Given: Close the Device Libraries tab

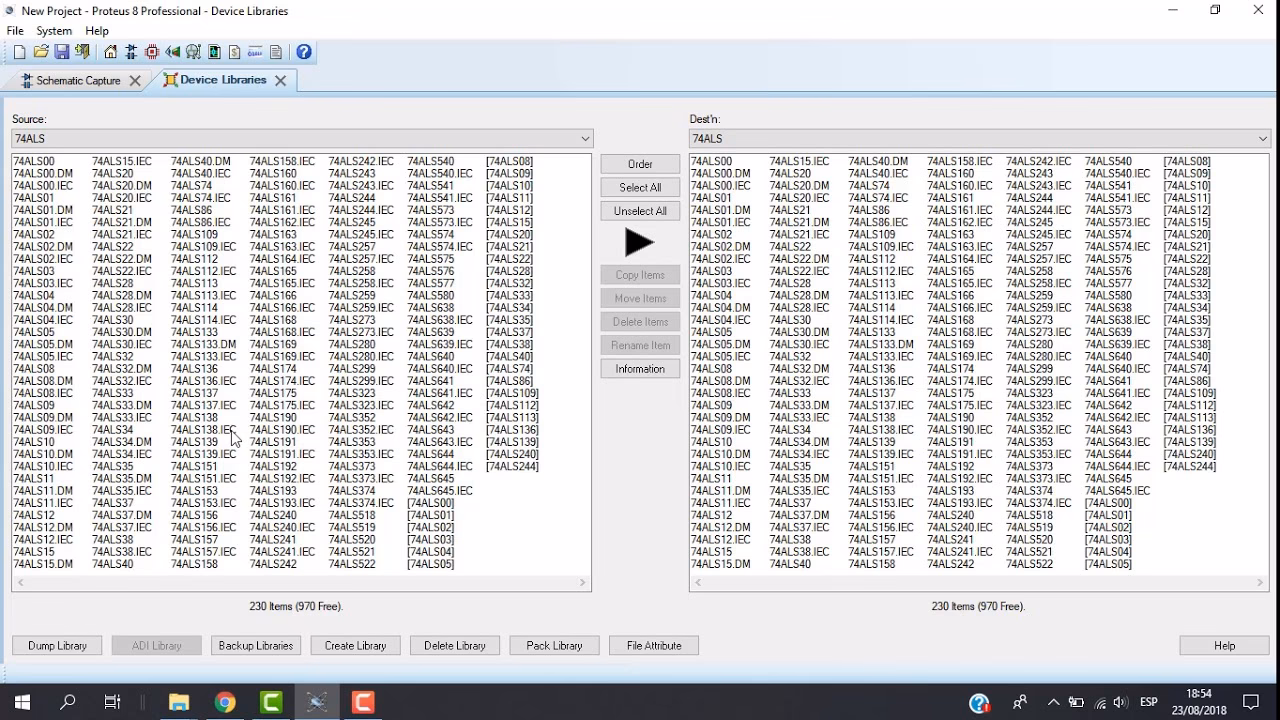Looking at the screenshot, I should click(281, 81).
